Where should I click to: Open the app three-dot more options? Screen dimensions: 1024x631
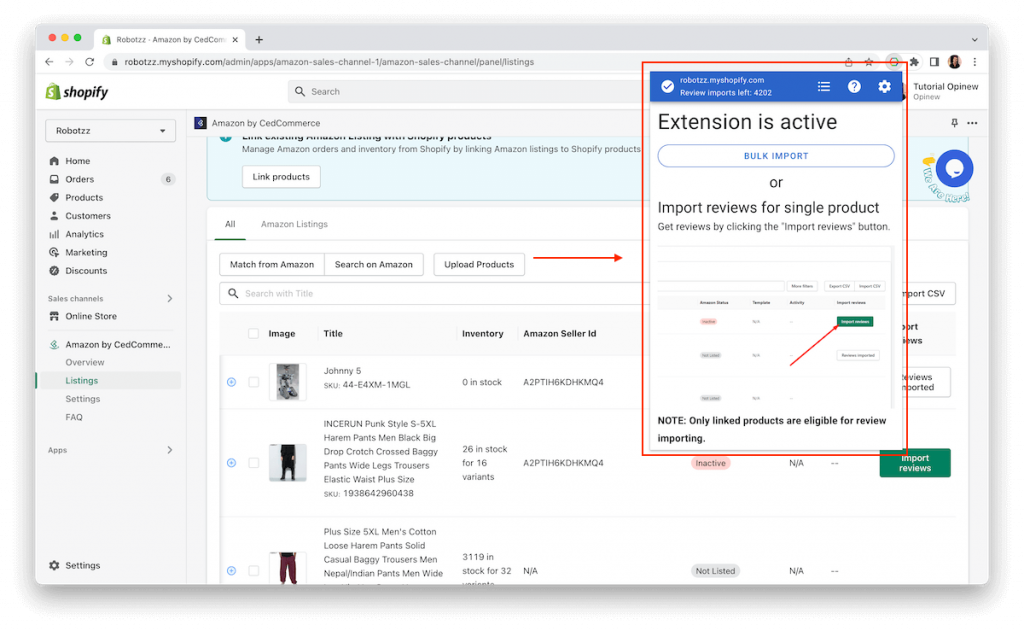(x=972, y=123)
